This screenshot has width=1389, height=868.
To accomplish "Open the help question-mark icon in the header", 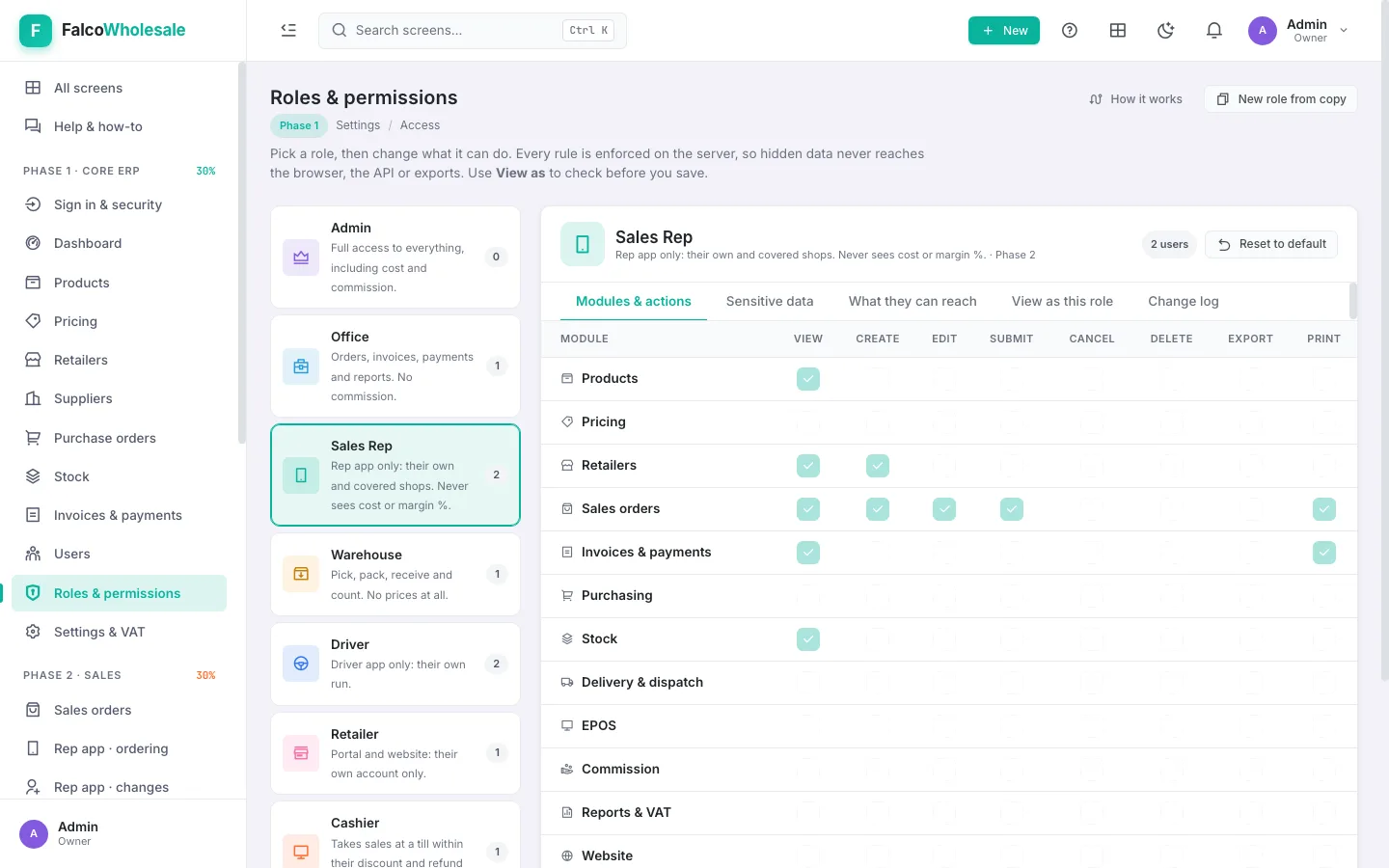I will (x=1070, y=31).
